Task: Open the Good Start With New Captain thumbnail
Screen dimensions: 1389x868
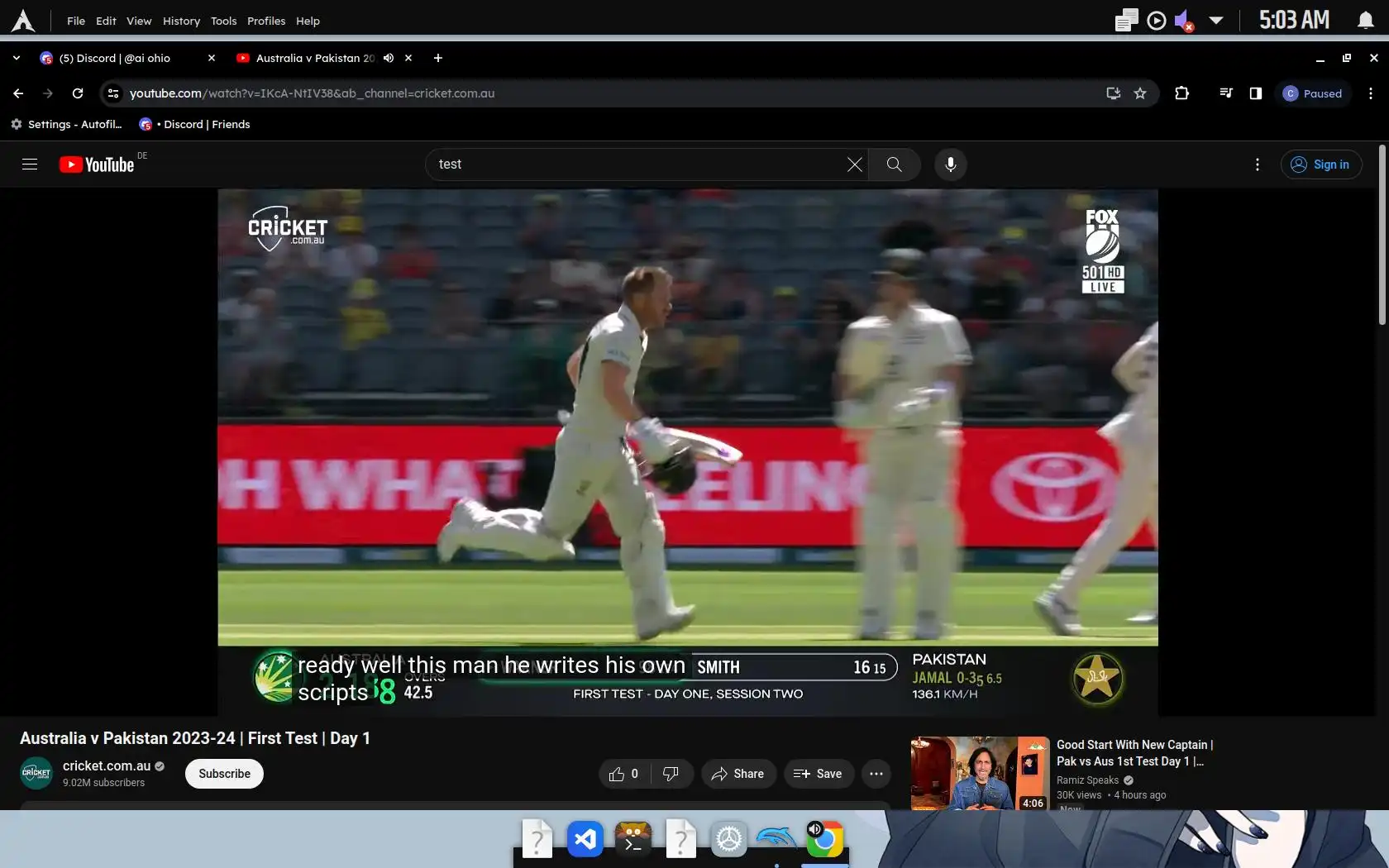Action: point(980,773)
